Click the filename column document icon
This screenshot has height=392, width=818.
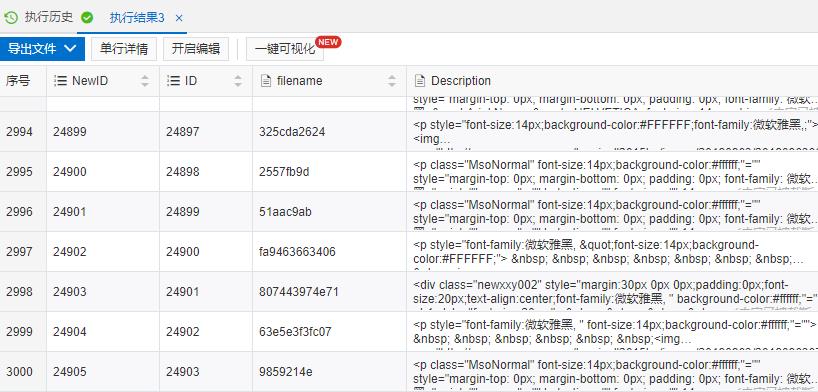click(x=266, y=81)
